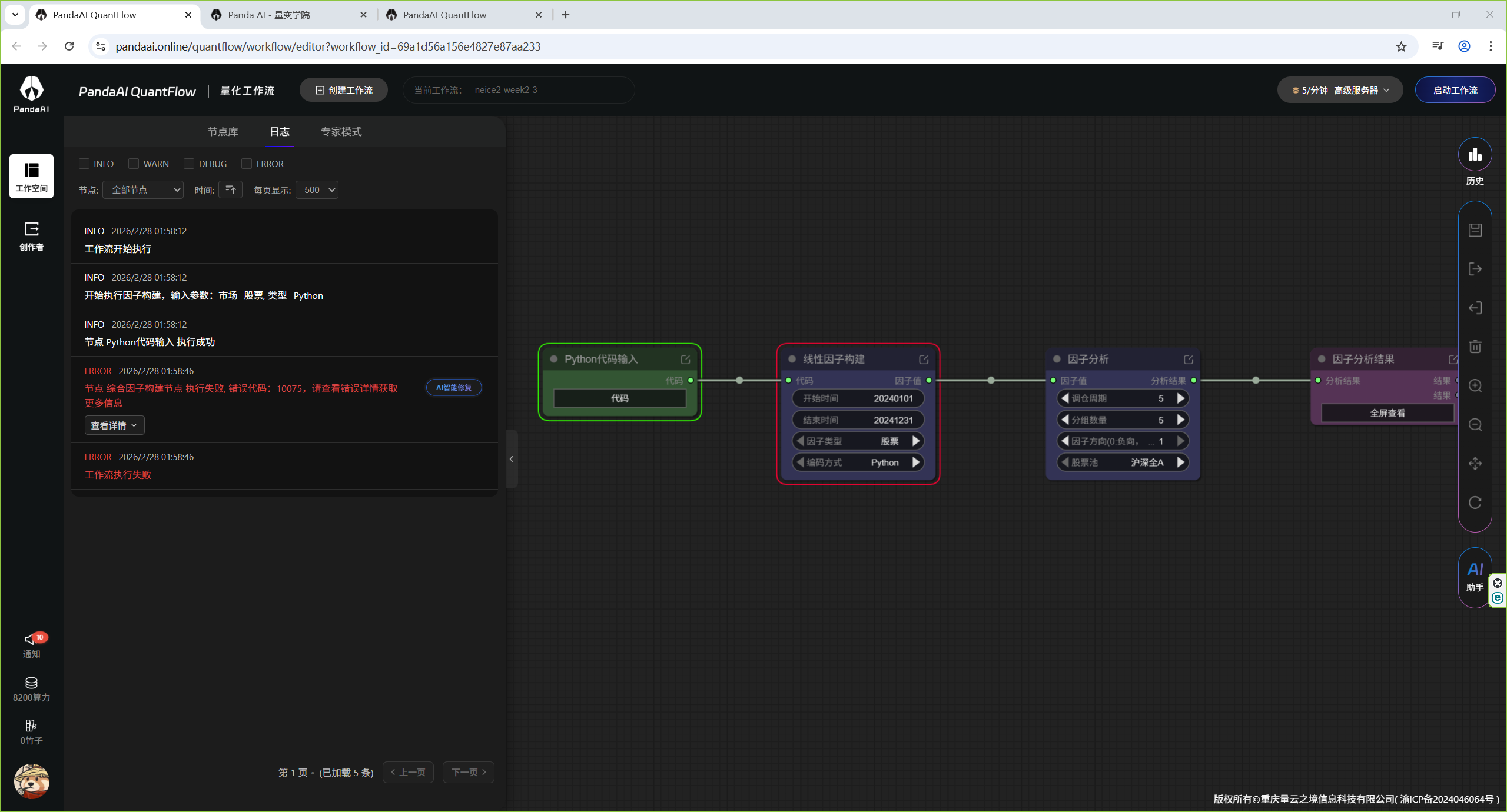Open the Chrome three-dot menu
The width and height of the screenshot is (1507, 812).
[x=1491, y=46]
